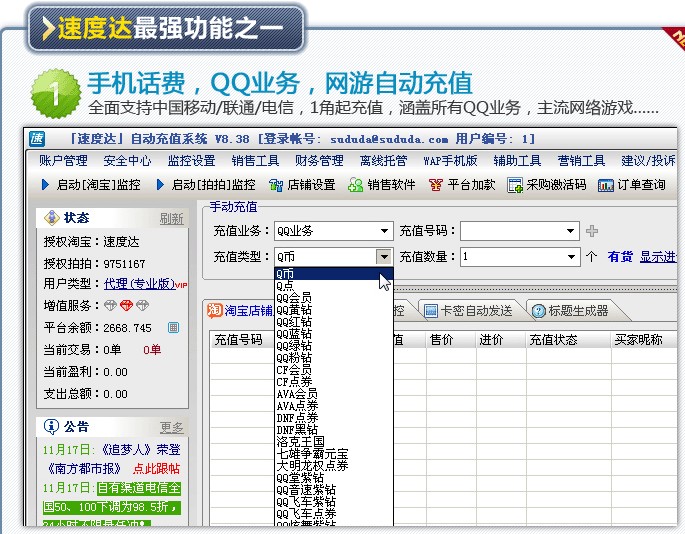Open the 离线托管 menu
685x534 pixels.
383,161
